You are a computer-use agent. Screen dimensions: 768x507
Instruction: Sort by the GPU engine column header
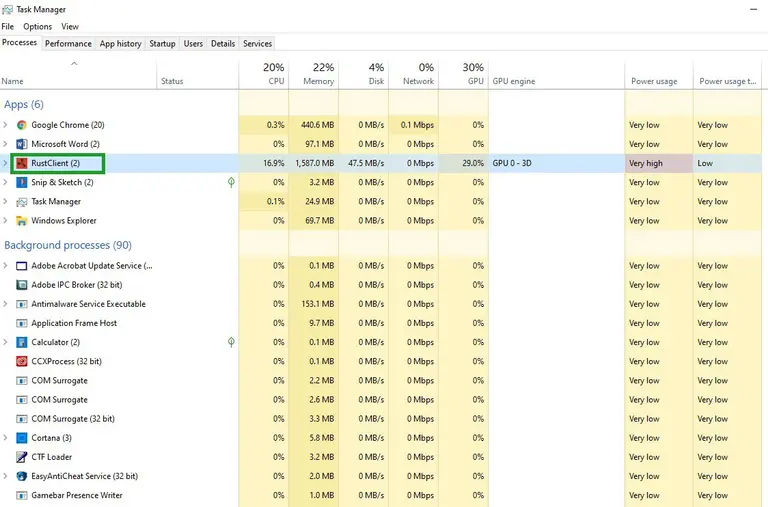(x=556, y=74)
